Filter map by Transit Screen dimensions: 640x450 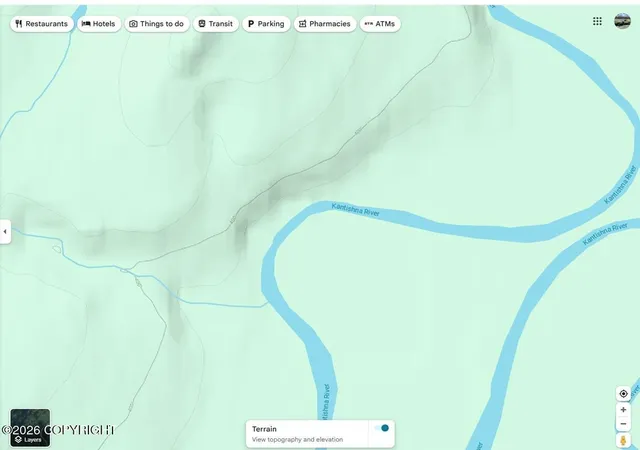[x=216, y=24]
